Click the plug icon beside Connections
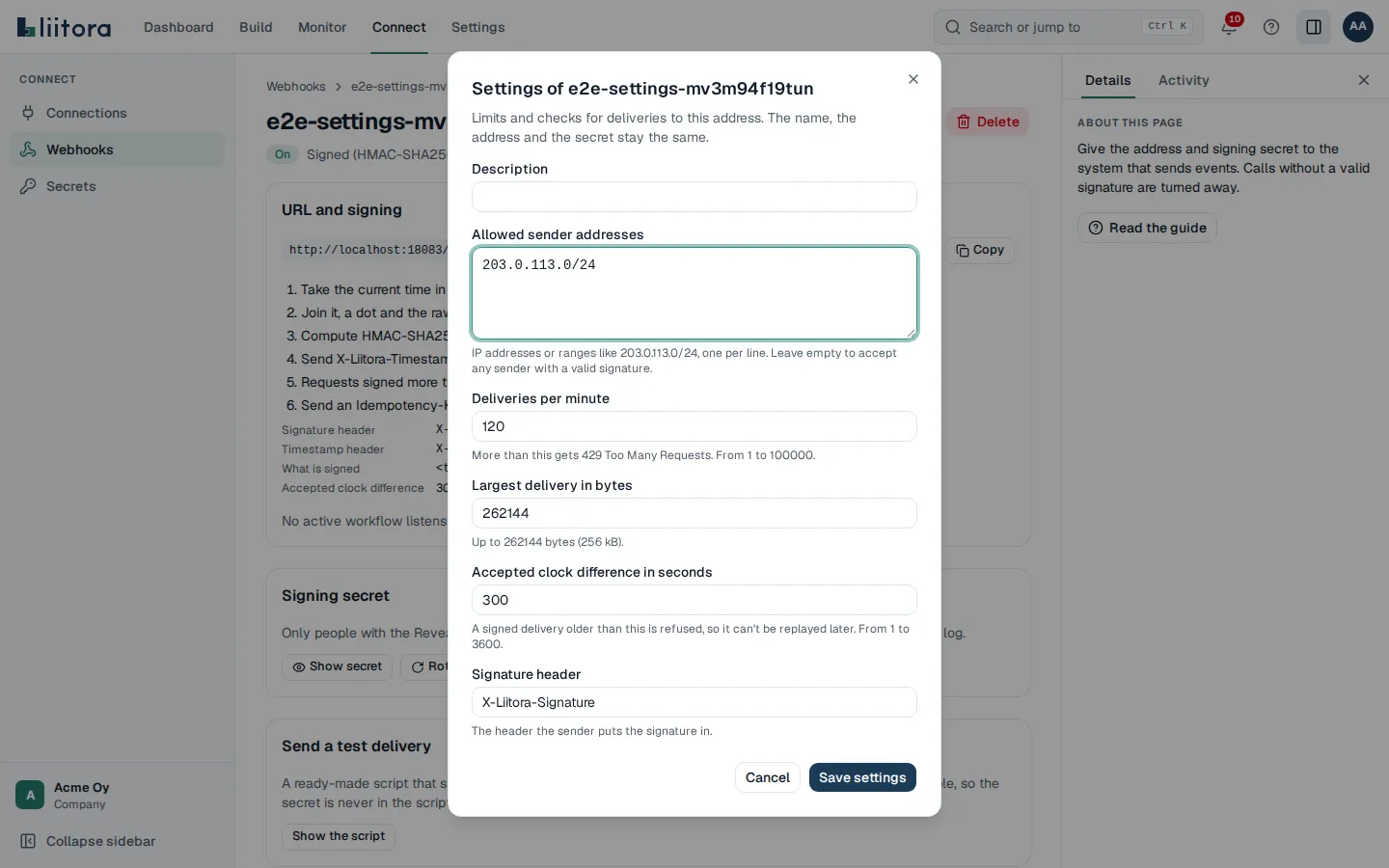The height and width of the screenshot is (868, 1389). point(28,113)
